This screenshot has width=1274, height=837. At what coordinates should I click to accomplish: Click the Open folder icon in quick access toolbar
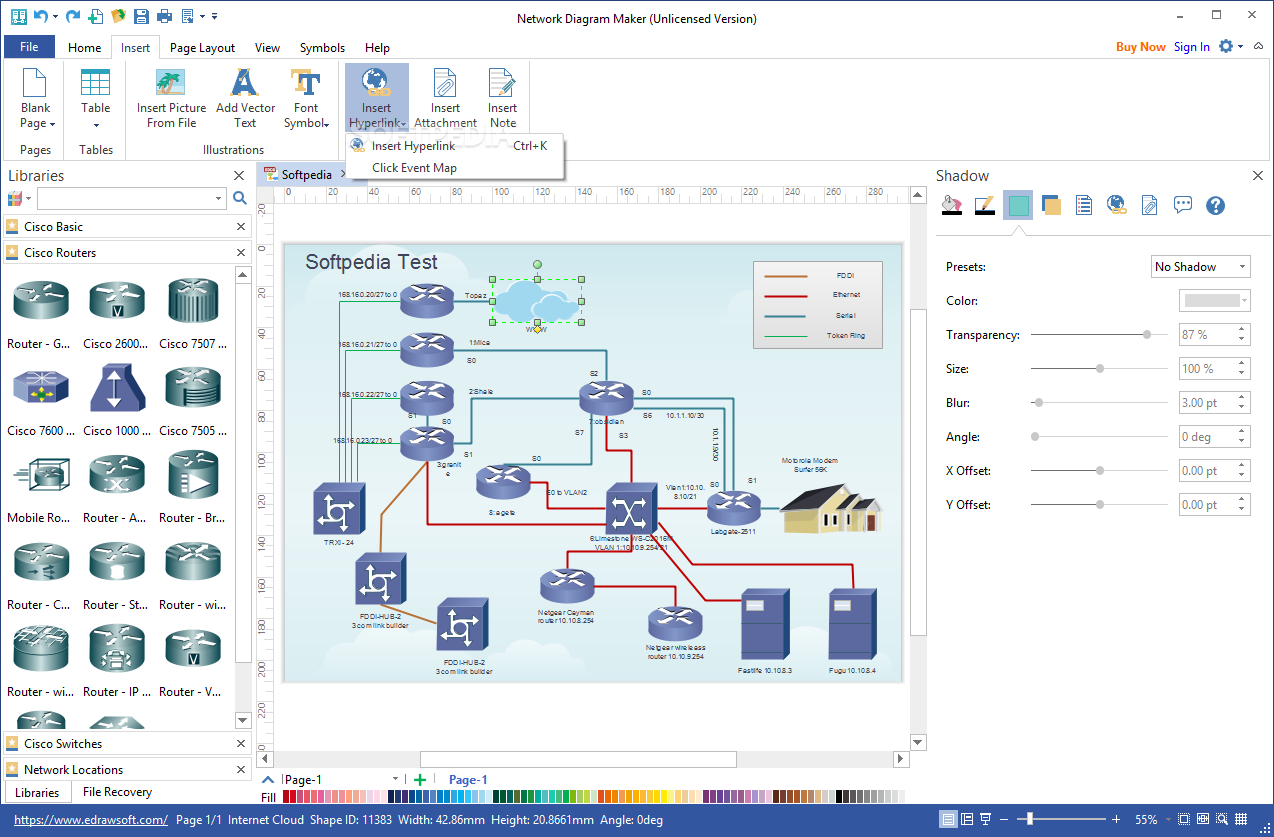pos(118,16)
